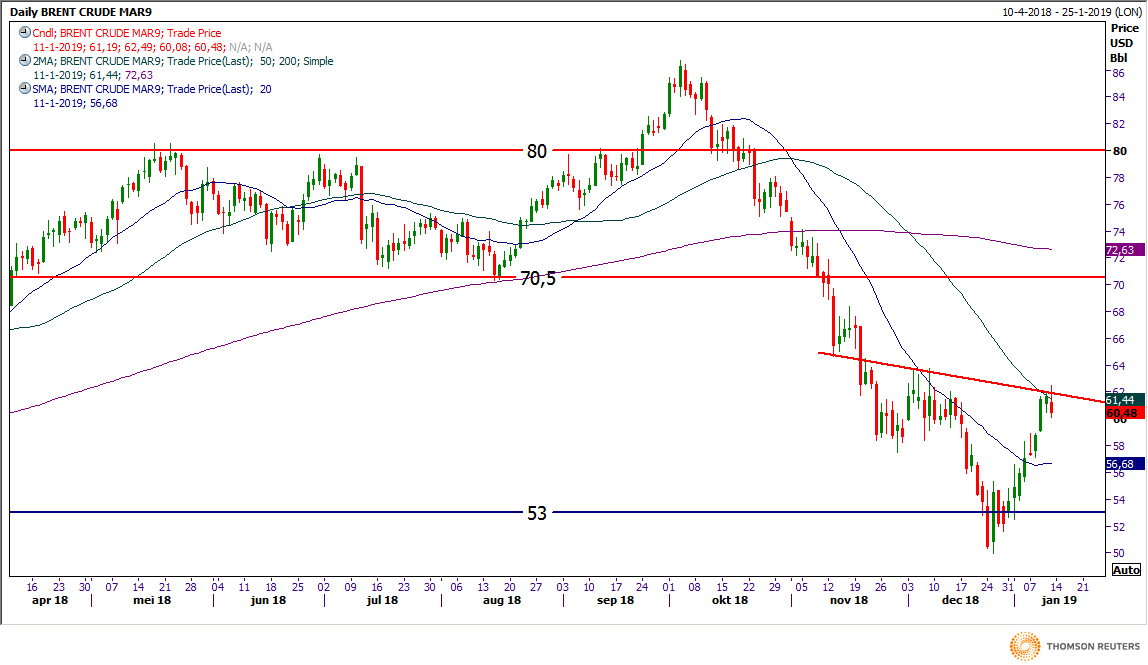Screen dimensions: 1148x665
Task: Click the 60,48 red last price tag
Action: pos(1124,413)
